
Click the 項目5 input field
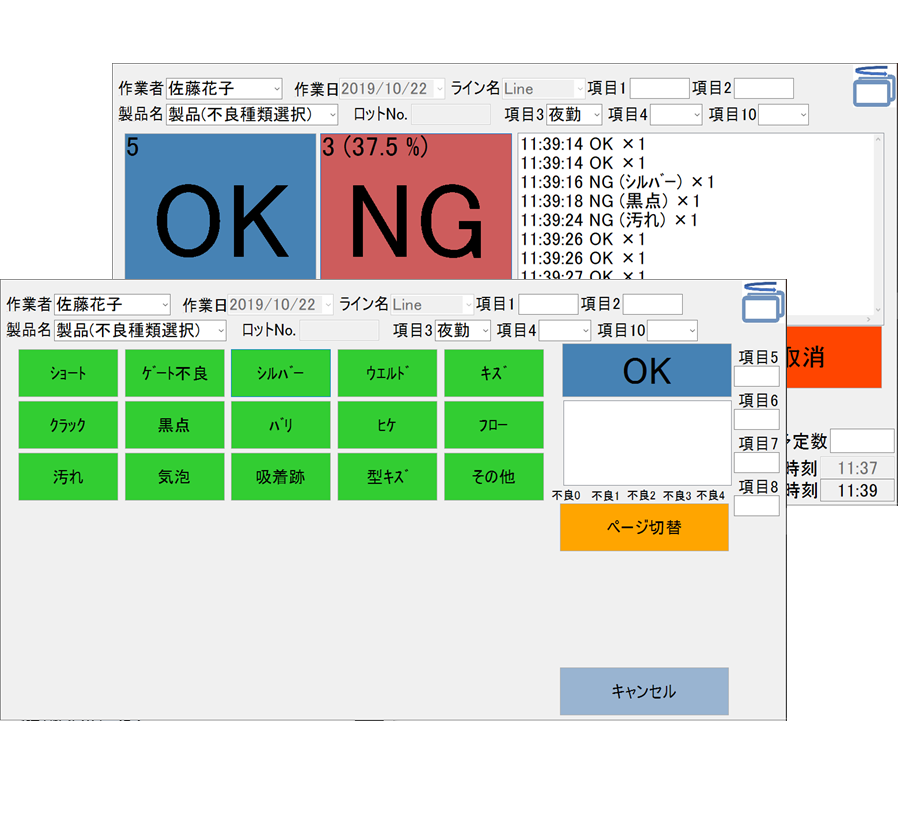756,377
